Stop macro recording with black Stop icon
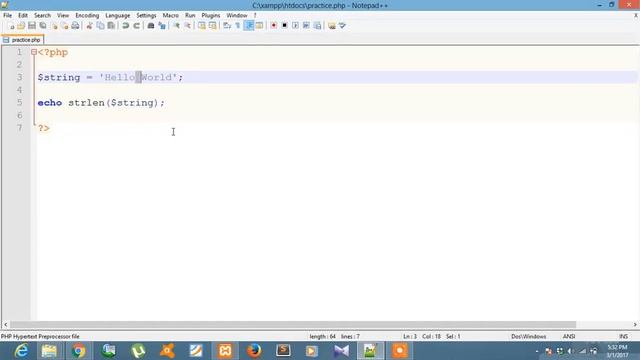 pyautogui.click(x=284, y=26)
